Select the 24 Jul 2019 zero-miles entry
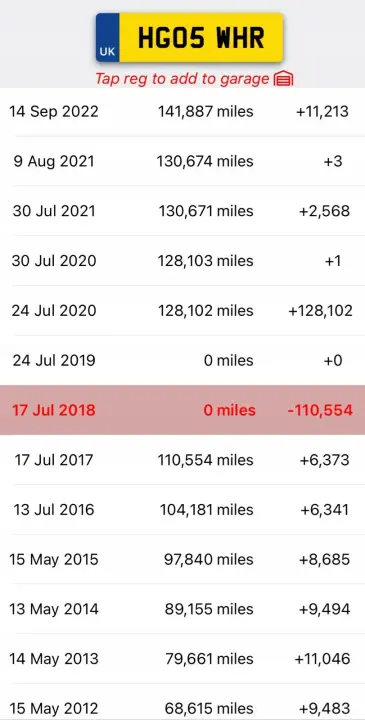 [x=182, y=360]
